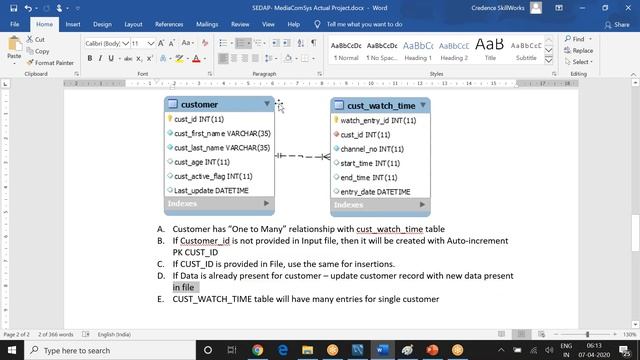
Task: Switch to Web Layout view
Action: [541, 334]
